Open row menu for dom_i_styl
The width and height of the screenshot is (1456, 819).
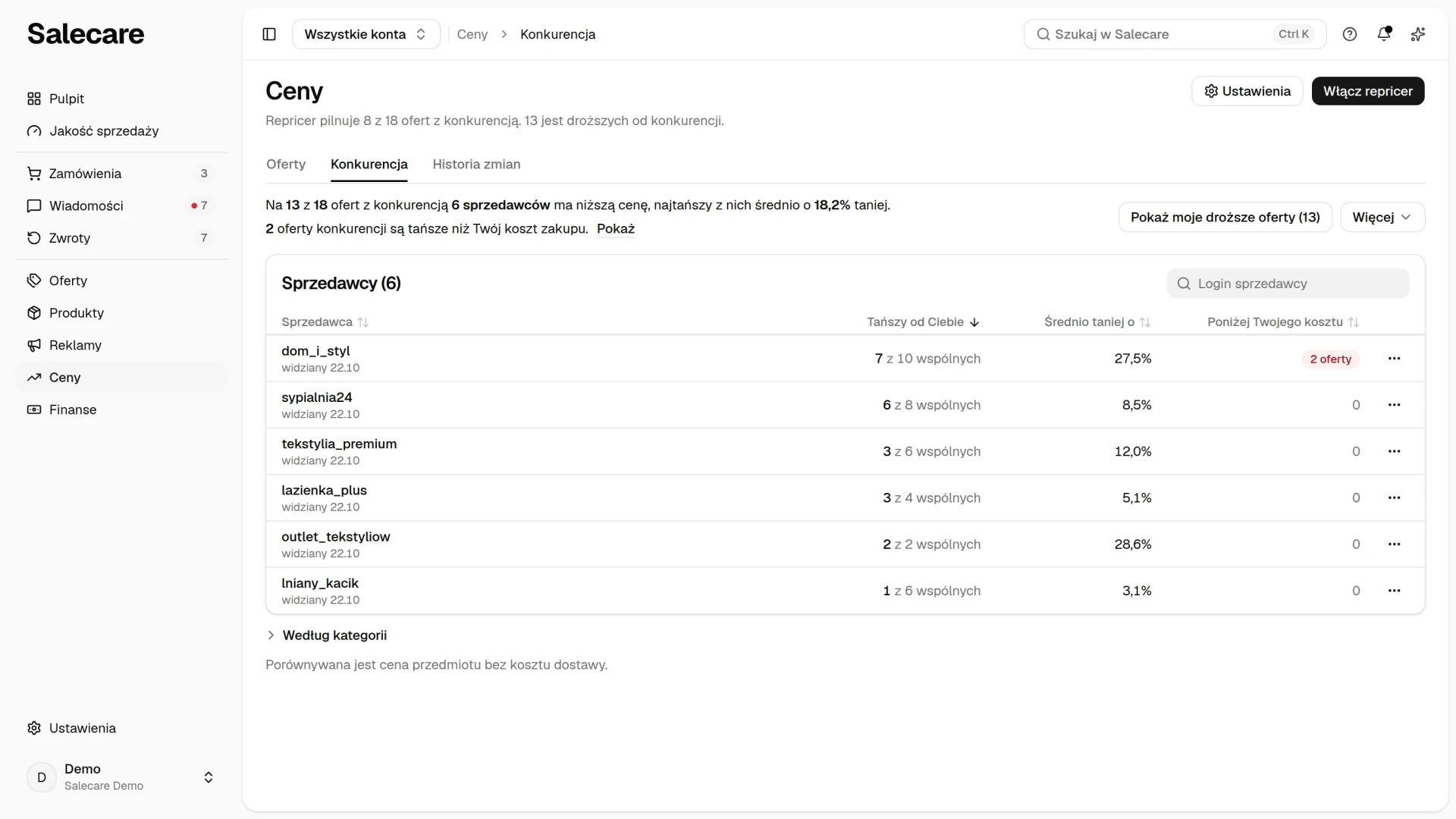1394,359
